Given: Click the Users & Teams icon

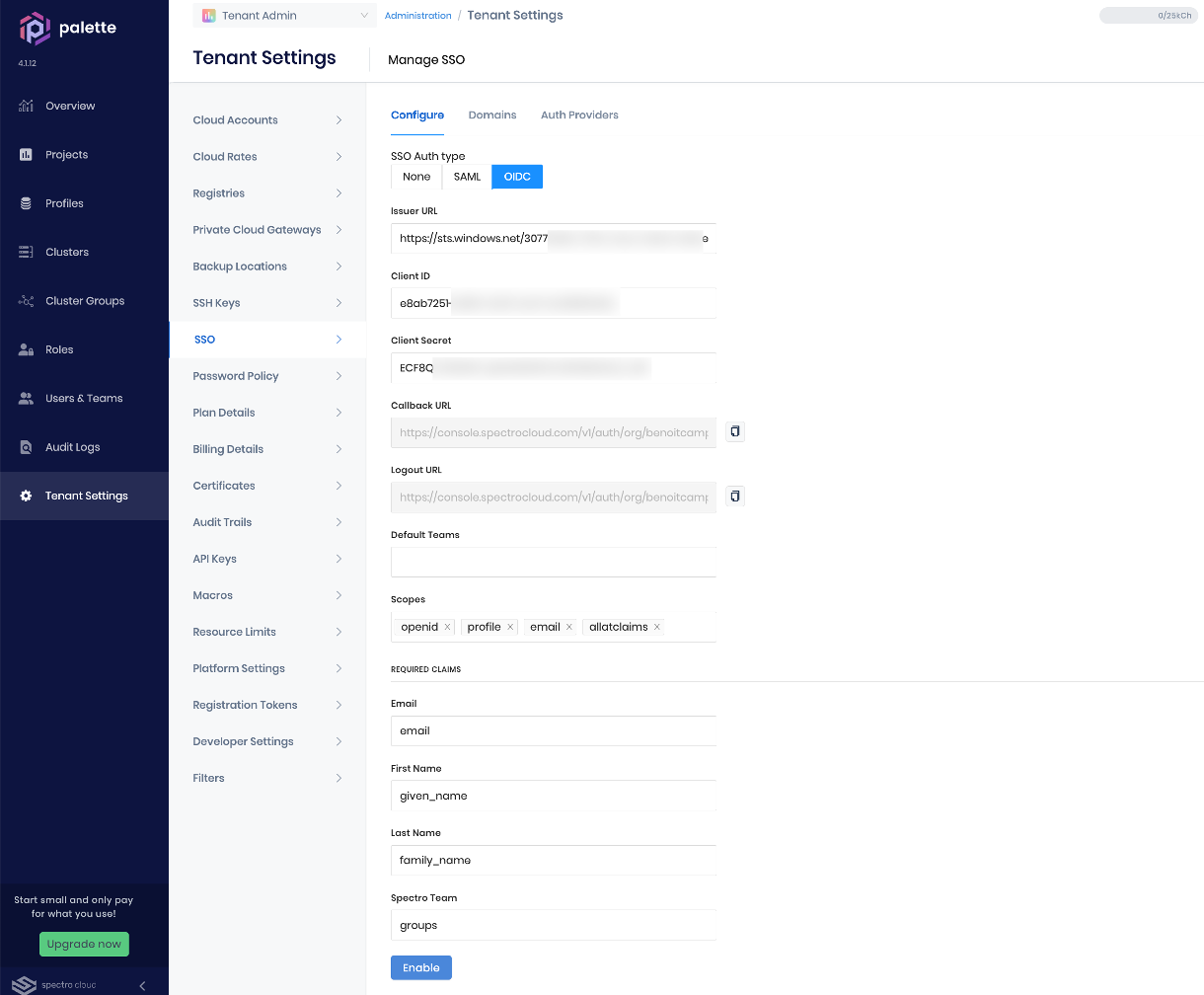Looking at the screenshot, I should click(26, 399).
